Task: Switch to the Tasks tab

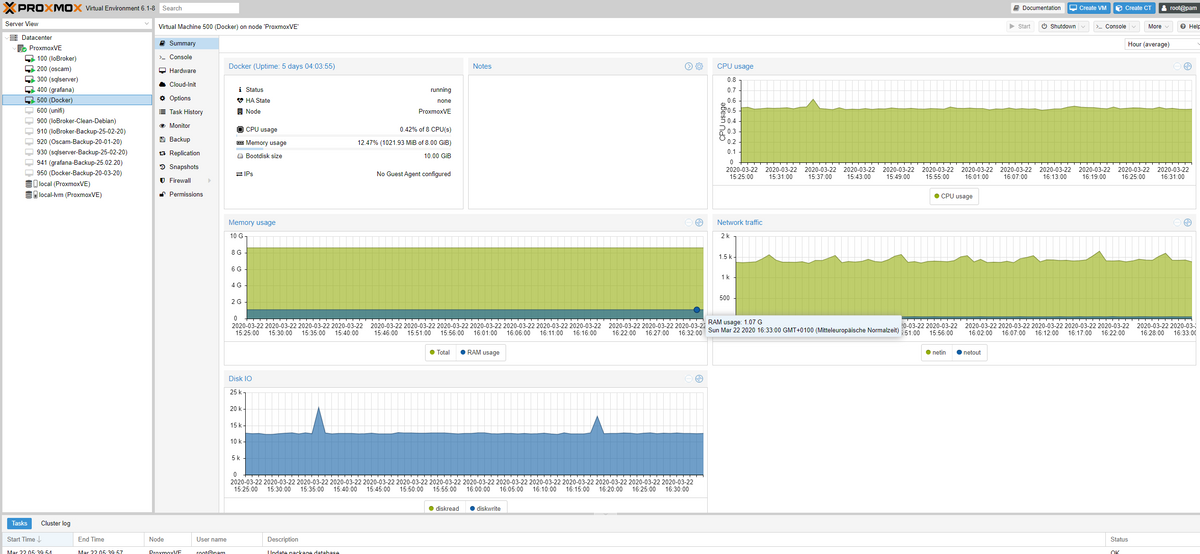Action: click(x=20, y=523)
